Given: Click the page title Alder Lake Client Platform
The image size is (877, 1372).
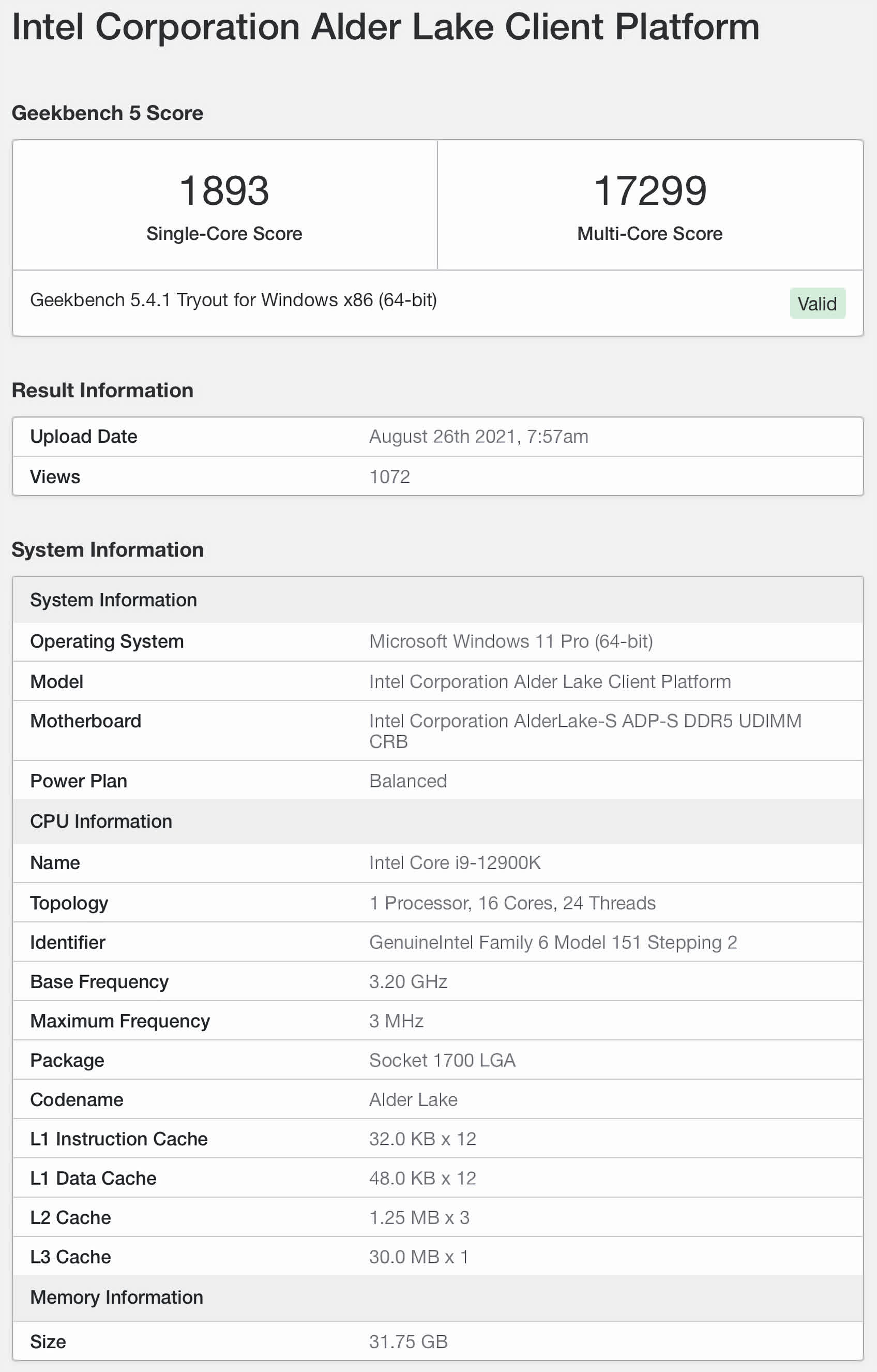Looking at the screenshot, I should tap(386, 27).
